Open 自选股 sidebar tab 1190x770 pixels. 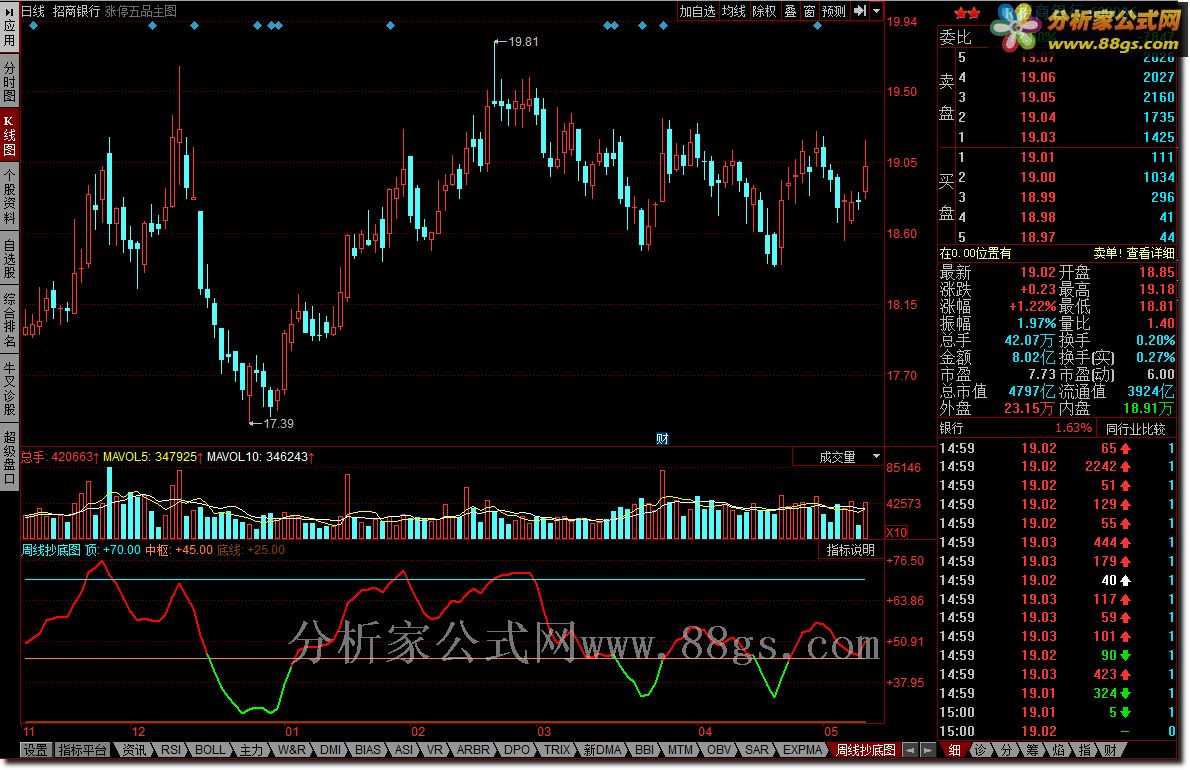pyautogui.click(x=9, y=259)
